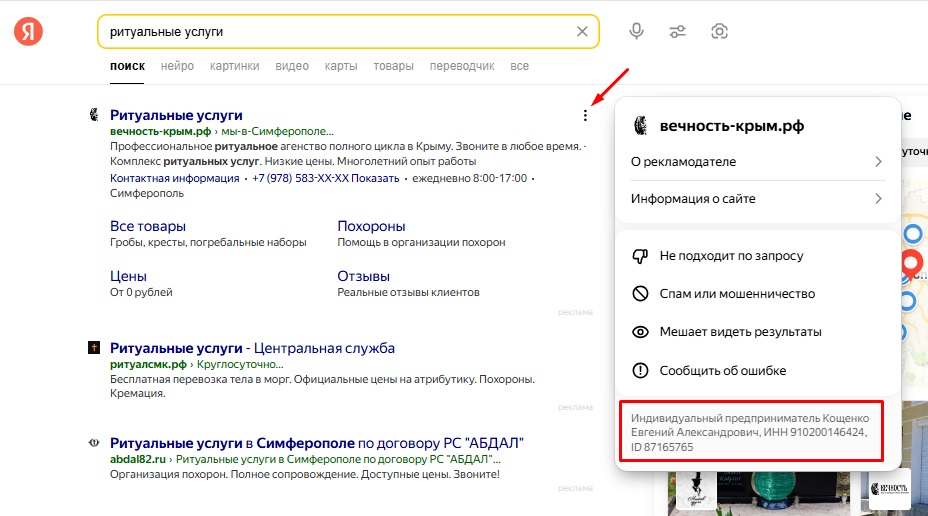Open the Отзывы sitelink
This screenshot has height=516, width=928.
[363, 276]
